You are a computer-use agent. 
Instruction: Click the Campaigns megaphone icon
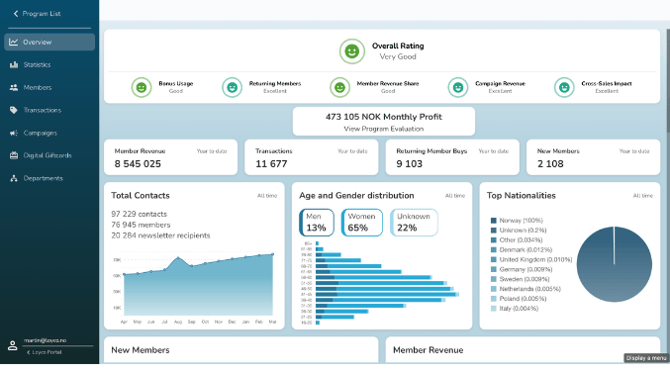[x=14, y=133]
